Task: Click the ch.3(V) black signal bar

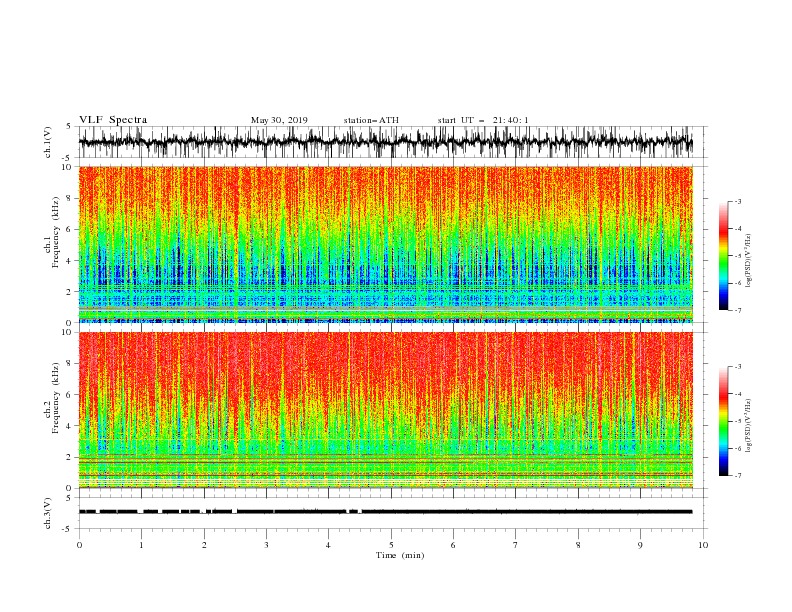Action: point(385,512)
